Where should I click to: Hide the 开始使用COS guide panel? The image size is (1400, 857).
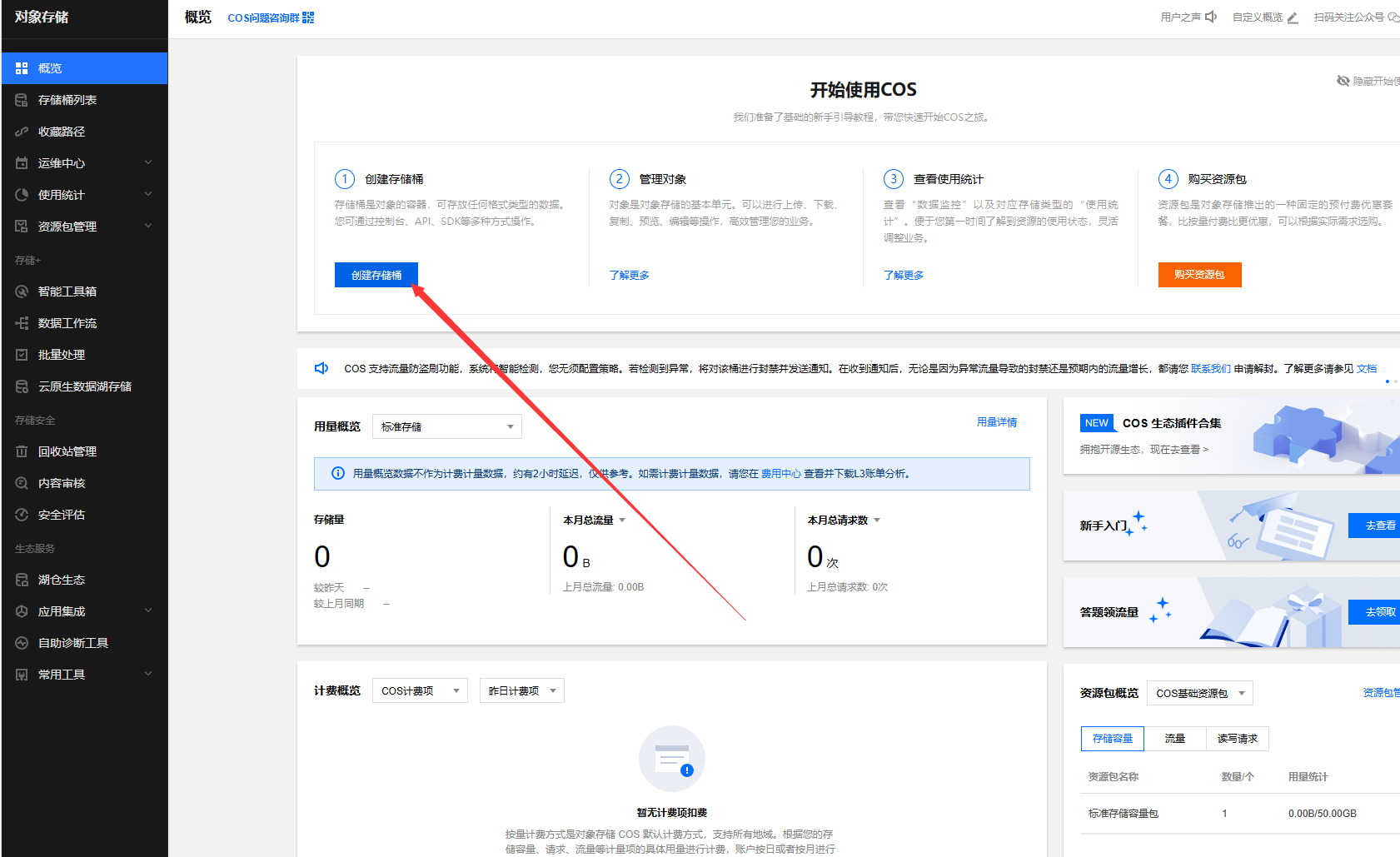(1368, 81)
